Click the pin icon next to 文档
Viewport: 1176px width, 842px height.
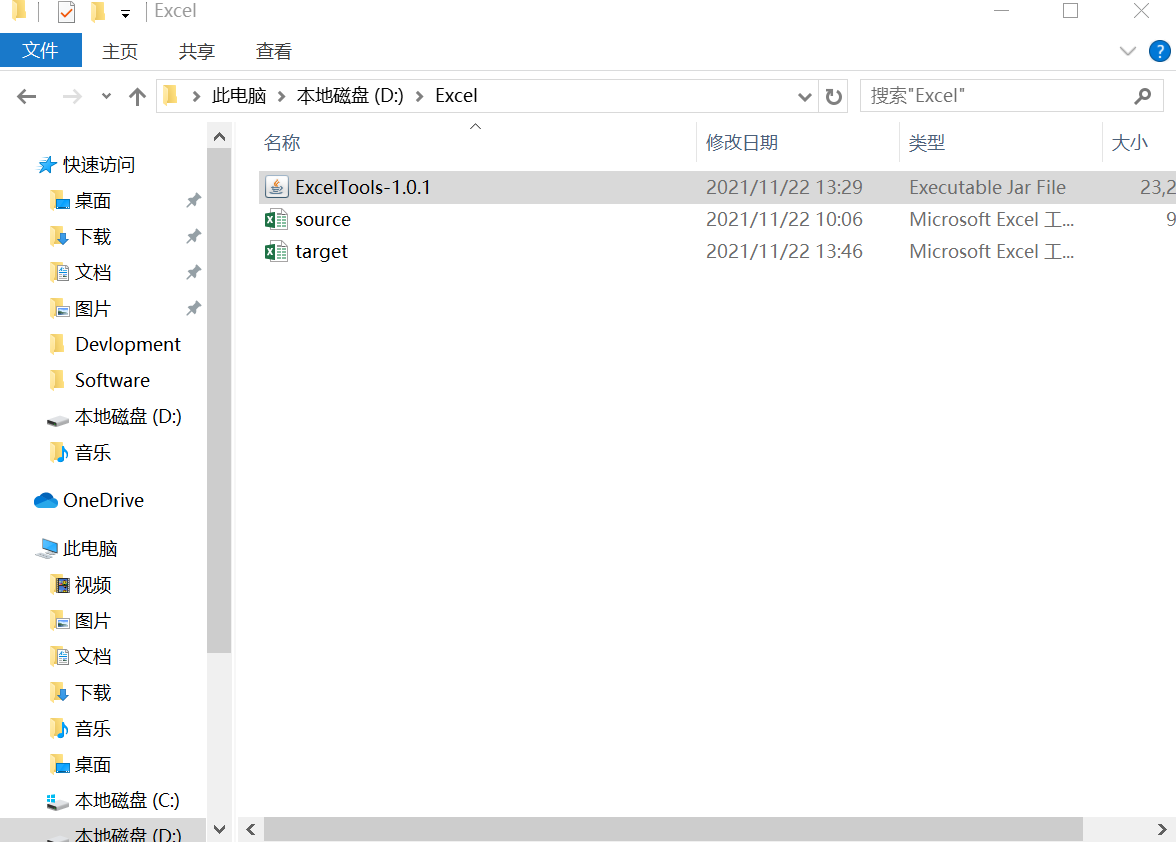[x=194, y=272]
